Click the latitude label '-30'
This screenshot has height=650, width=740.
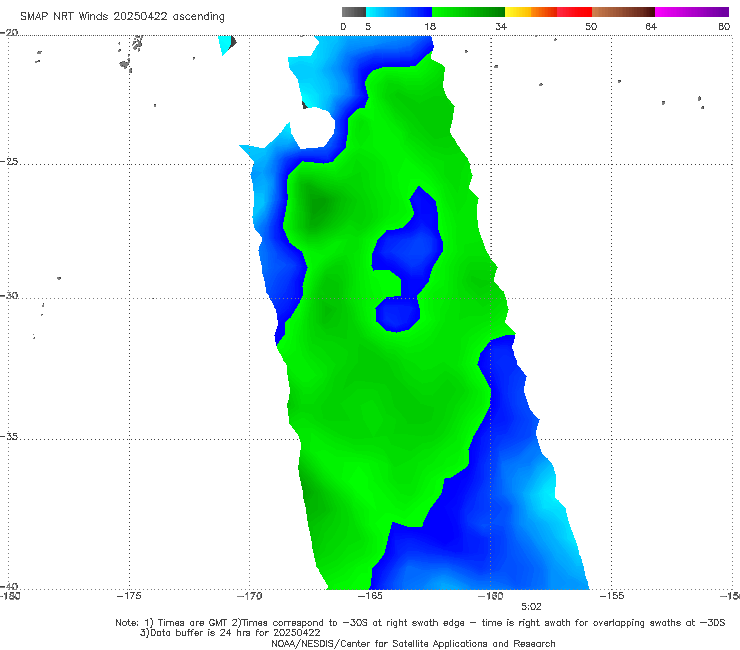[9, 295]
